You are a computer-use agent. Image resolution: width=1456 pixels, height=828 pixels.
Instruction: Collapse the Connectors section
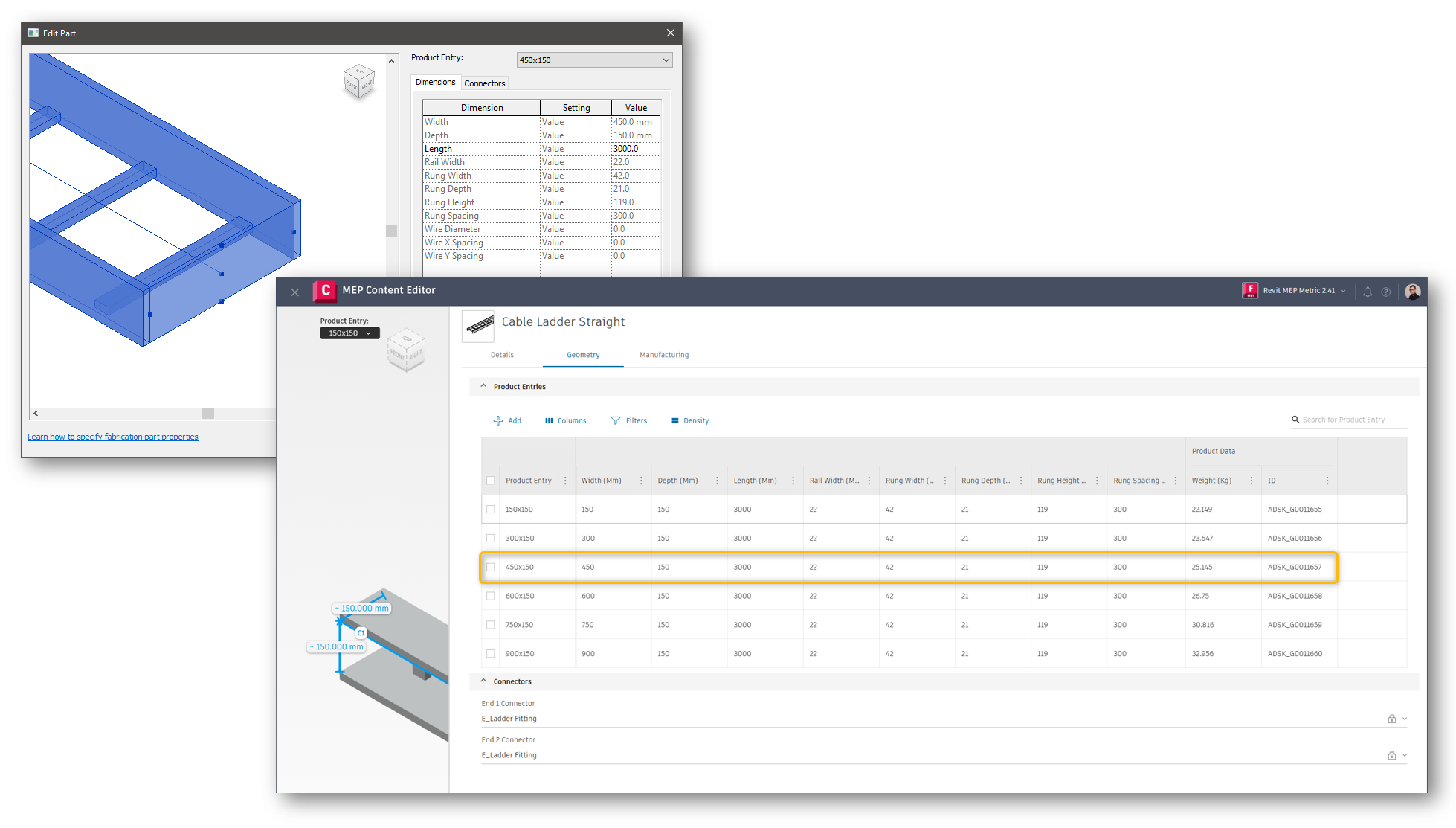coord(483,681)
